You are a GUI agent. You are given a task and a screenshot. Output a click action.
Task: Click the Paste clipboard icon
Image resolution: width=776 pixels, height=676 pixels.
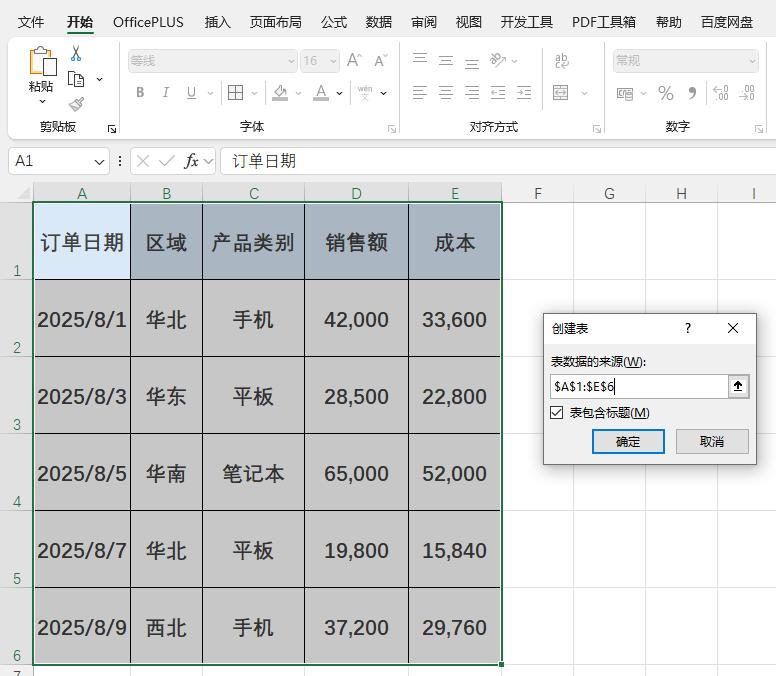[42, 61]
